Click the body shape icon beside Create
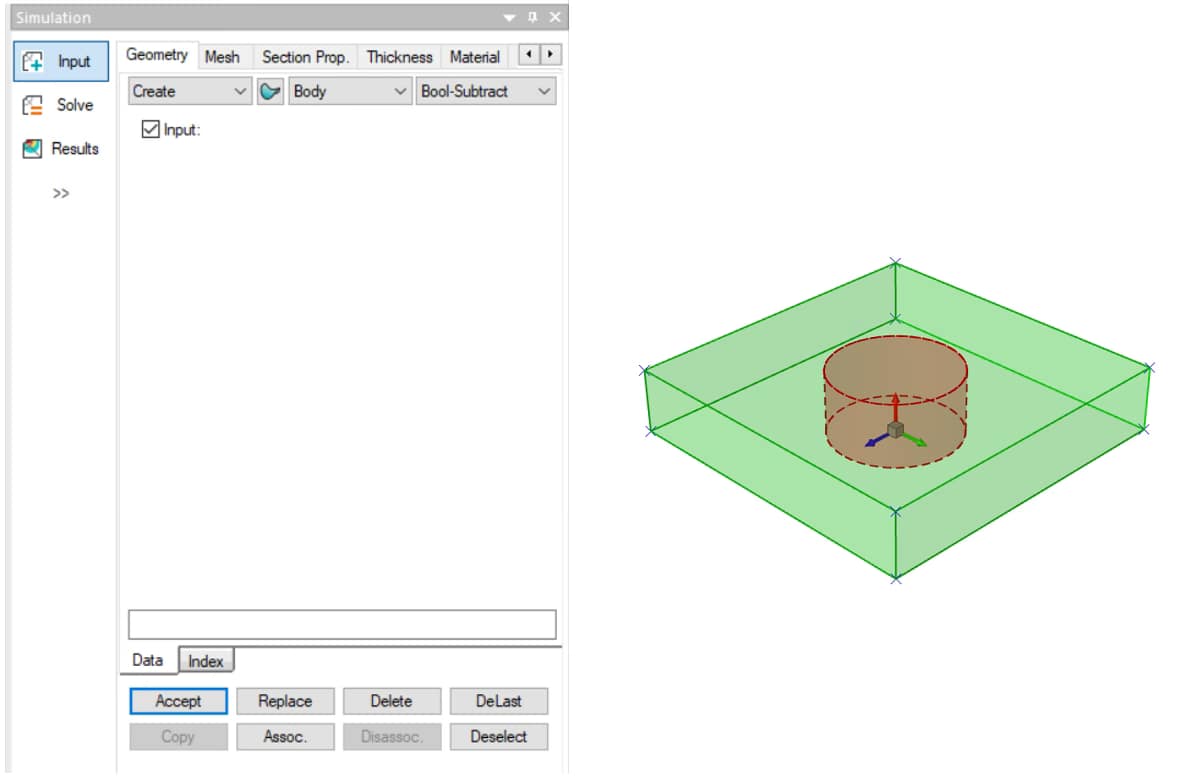This screenshot has height=779, width=1178. (270, 91)
